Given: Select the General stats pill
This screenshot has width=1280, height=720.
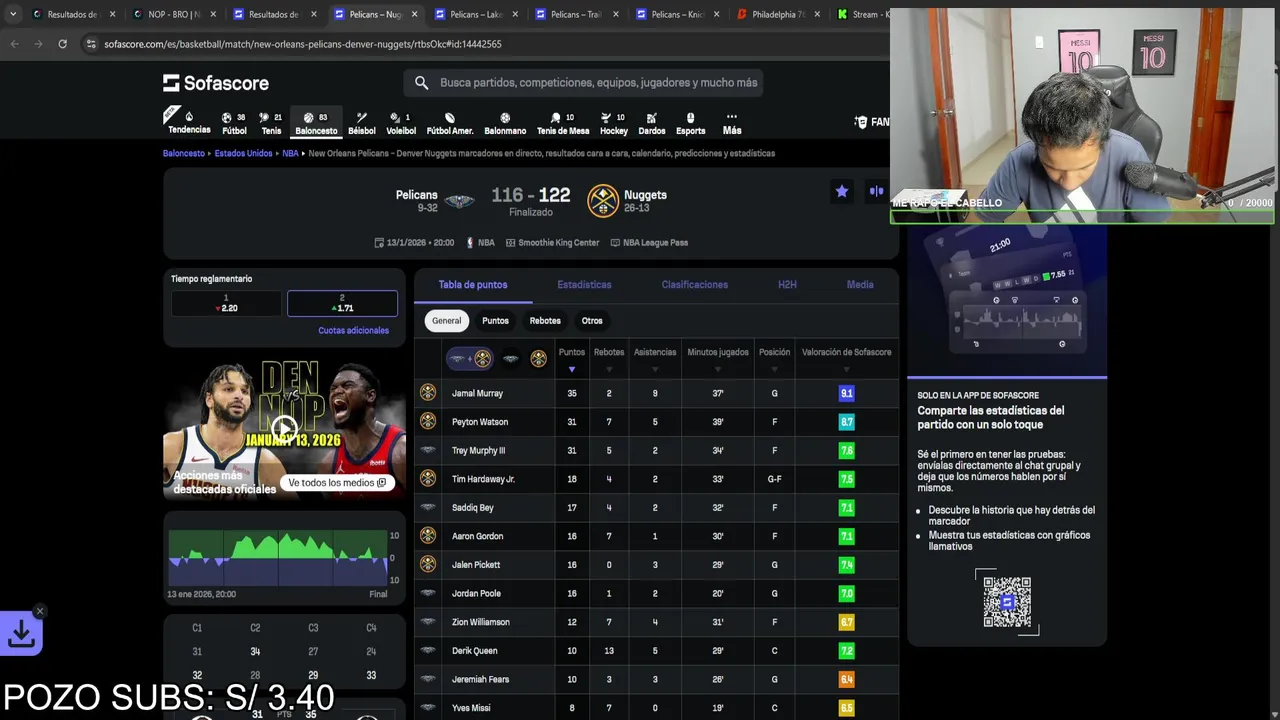Looking at the screenshot, I should coord(447,321).
